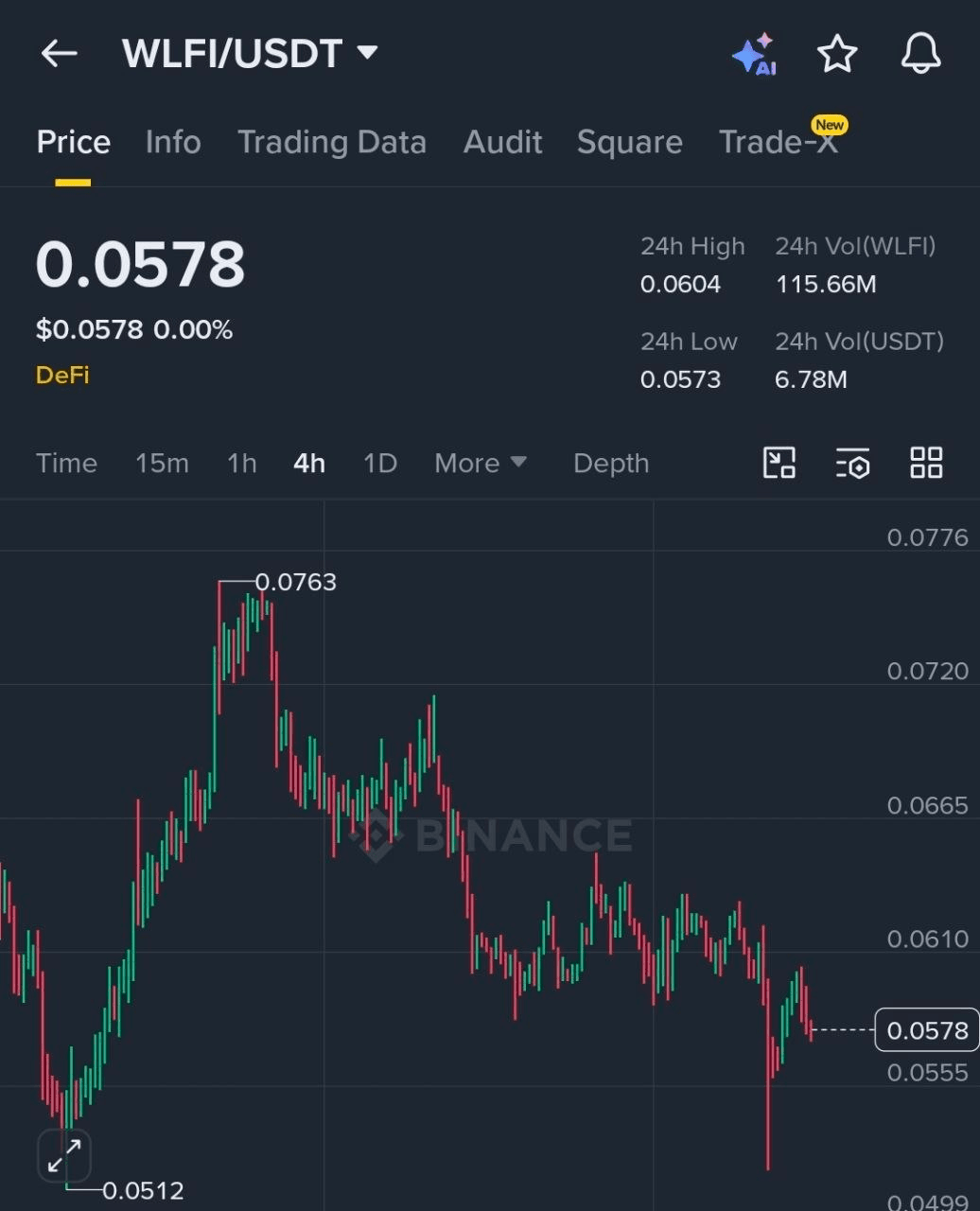Open the AI sparkle assistant icon
The width and height of the screenshot is (980, 1211).
click(x=755, y=54)
